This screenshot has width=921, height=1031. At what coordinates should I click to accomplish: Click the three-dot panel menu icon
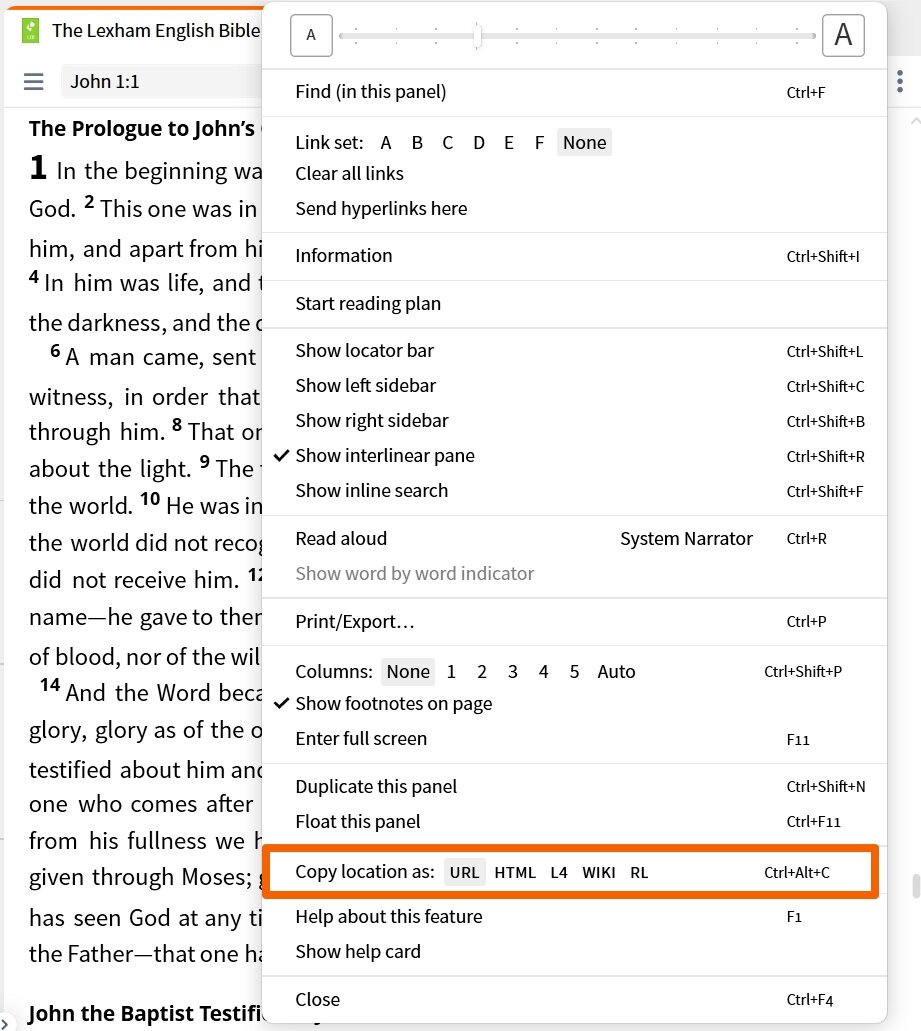[x=900, y=82]
